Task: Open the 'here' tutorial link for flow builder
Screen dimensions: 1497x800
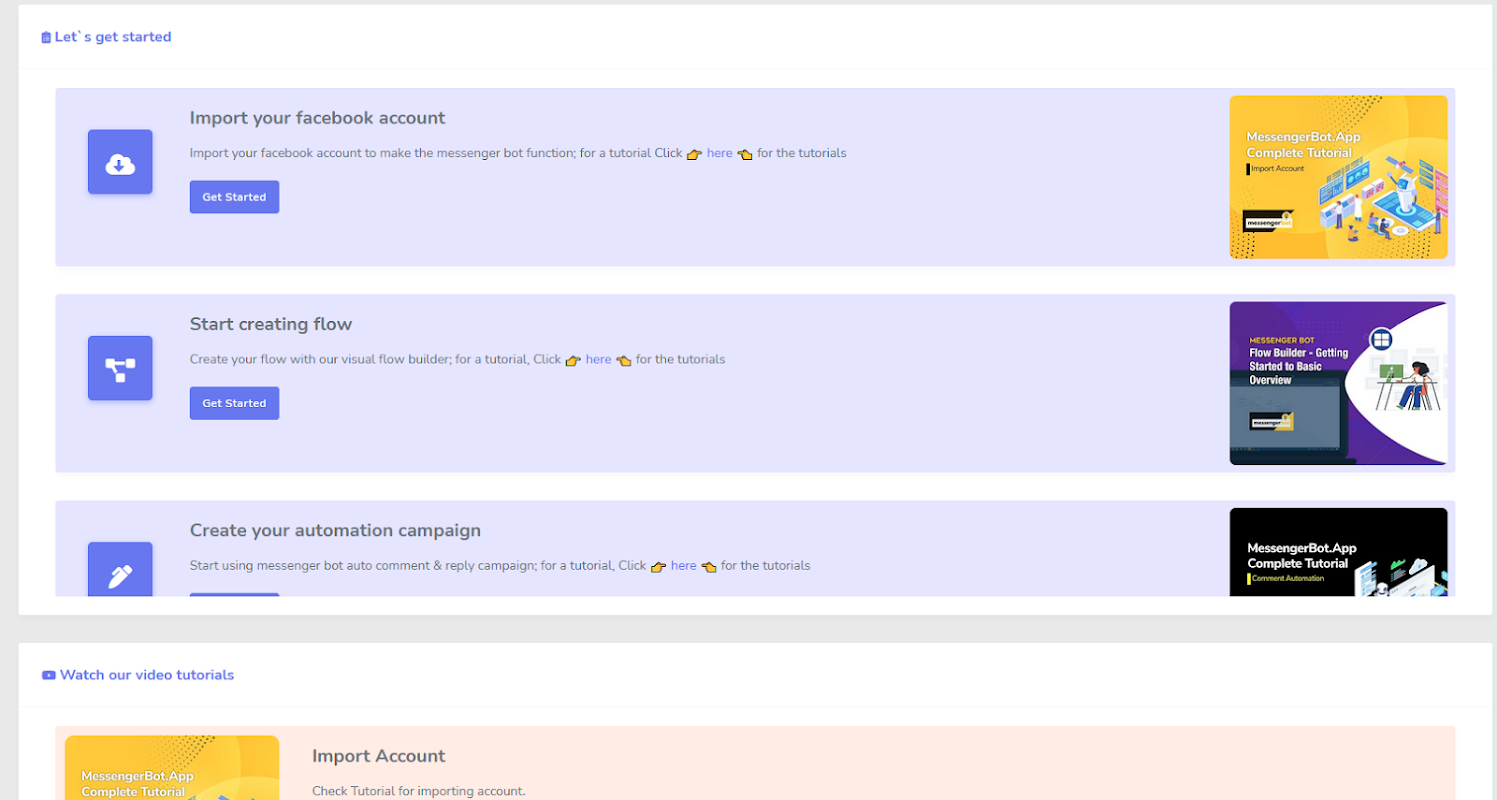Action: pyautogui.click(x=599, y=359)
